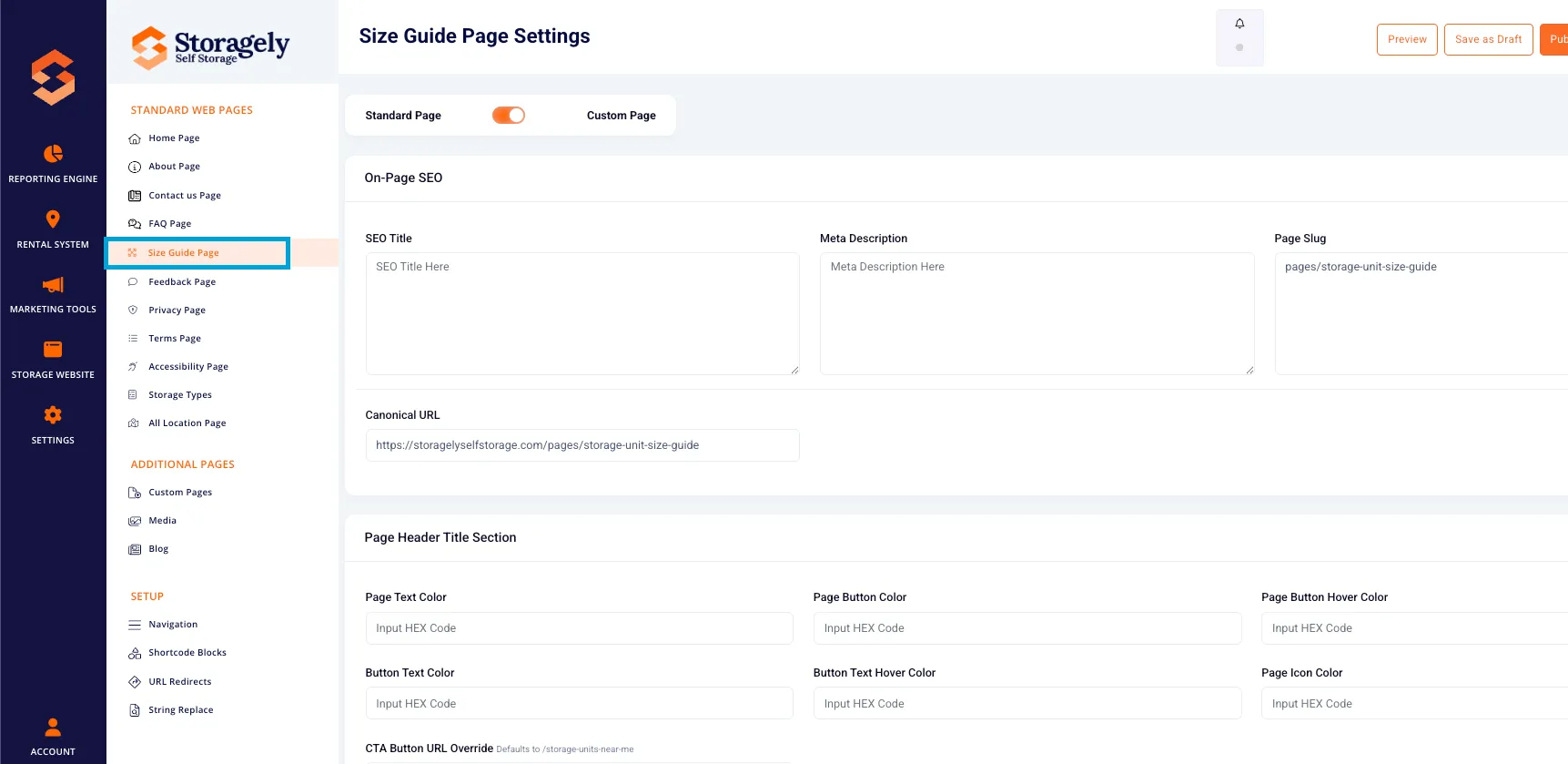
Task: Open Account person icon
Action: tap(53, 727)
